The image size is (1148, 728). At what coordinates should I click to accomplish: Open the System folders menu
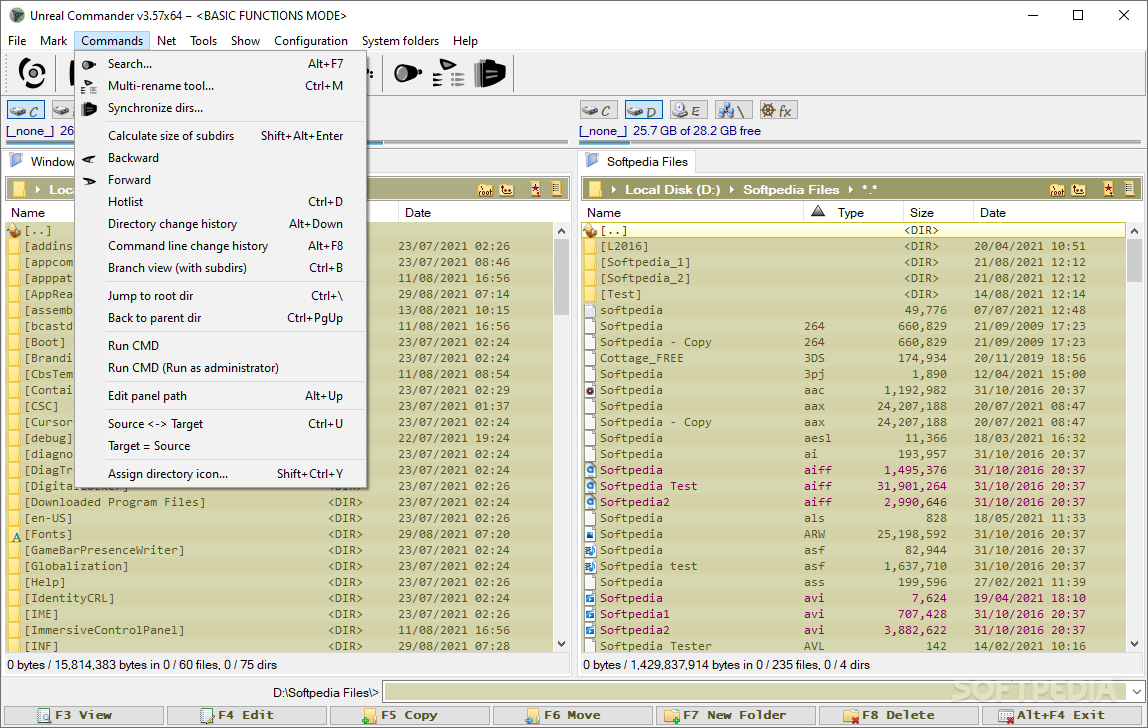click(400, 41)
